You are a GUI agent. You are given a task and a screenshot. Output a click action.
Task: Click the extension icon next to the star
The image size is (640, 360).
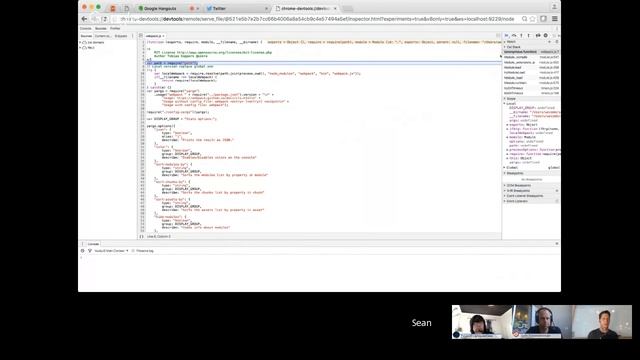click(x=543, y=19)
